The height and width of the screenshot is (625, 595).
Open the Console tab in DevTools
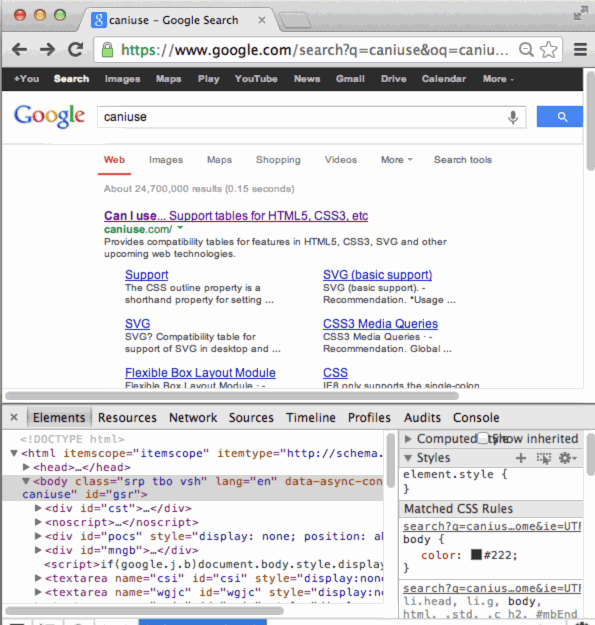coord(476,417)
